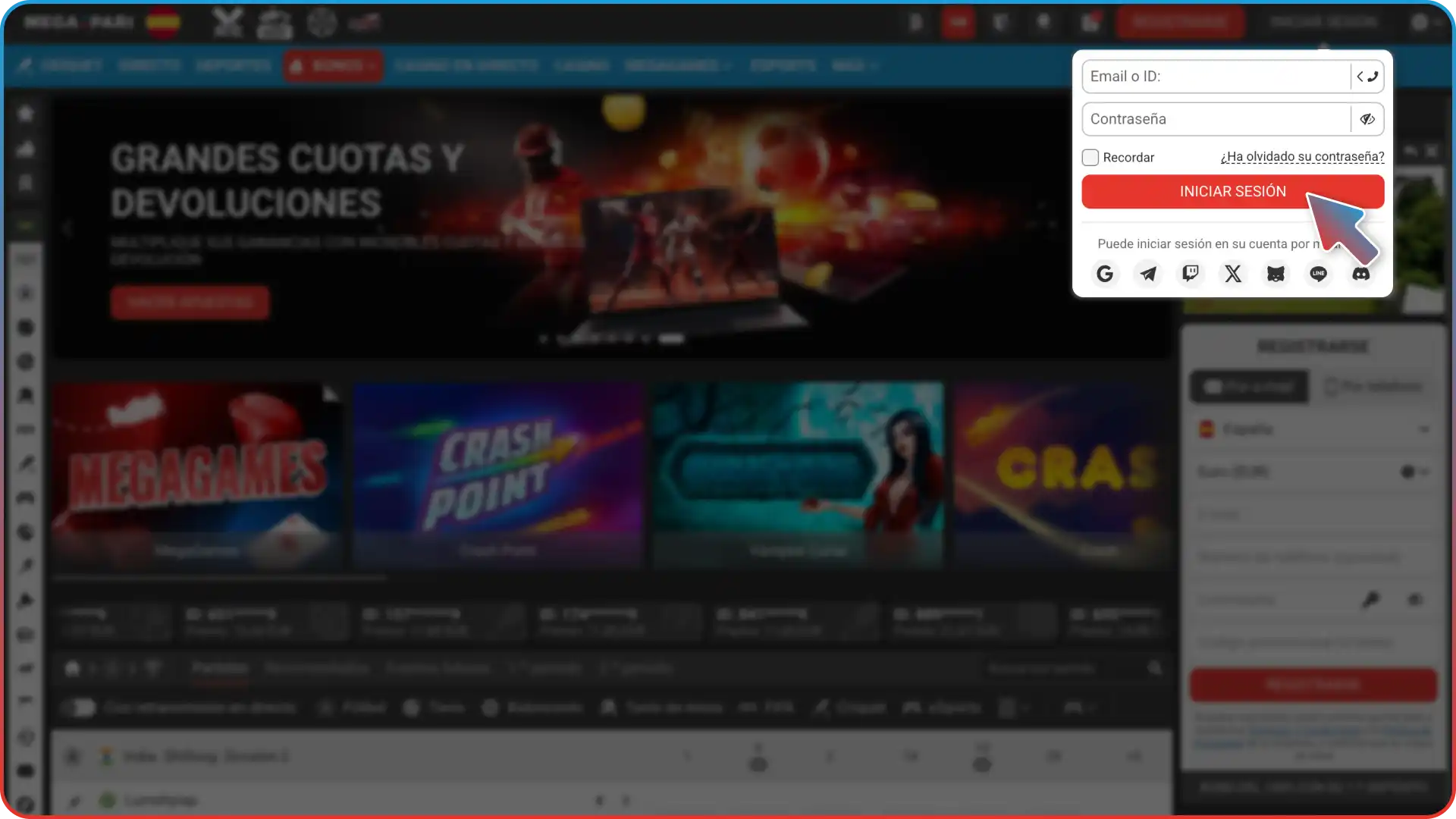Sign in with the Telegram icon
1456x819 pixels.
pyautogui.click(x=1148, y=274)
